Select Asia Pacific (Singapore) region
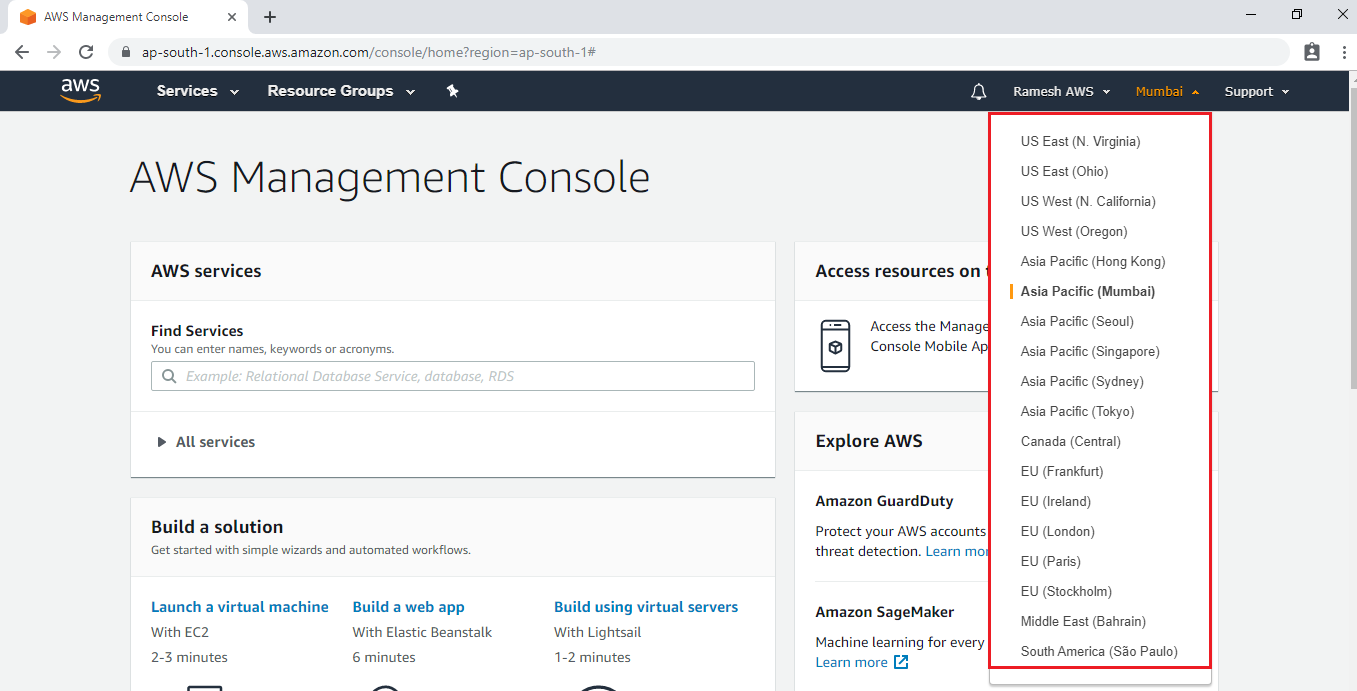The width and height of the screenshot is (1357, 691). click(1090, 351)
